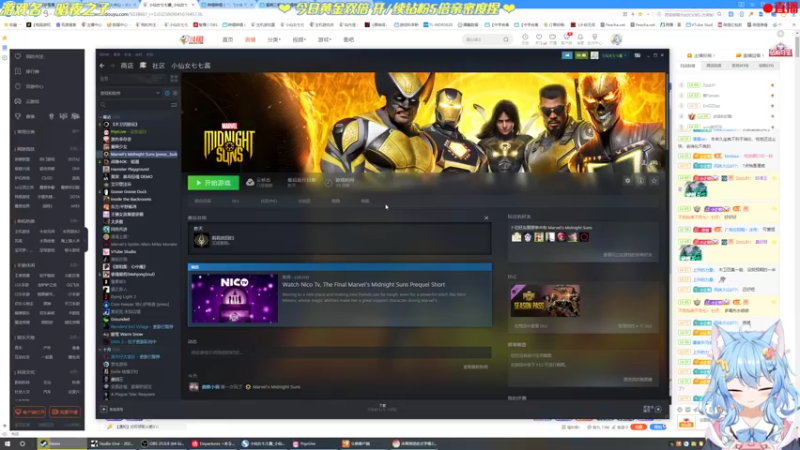Open the 小仙女七七酱 profile tab

(x=191, y=66)
